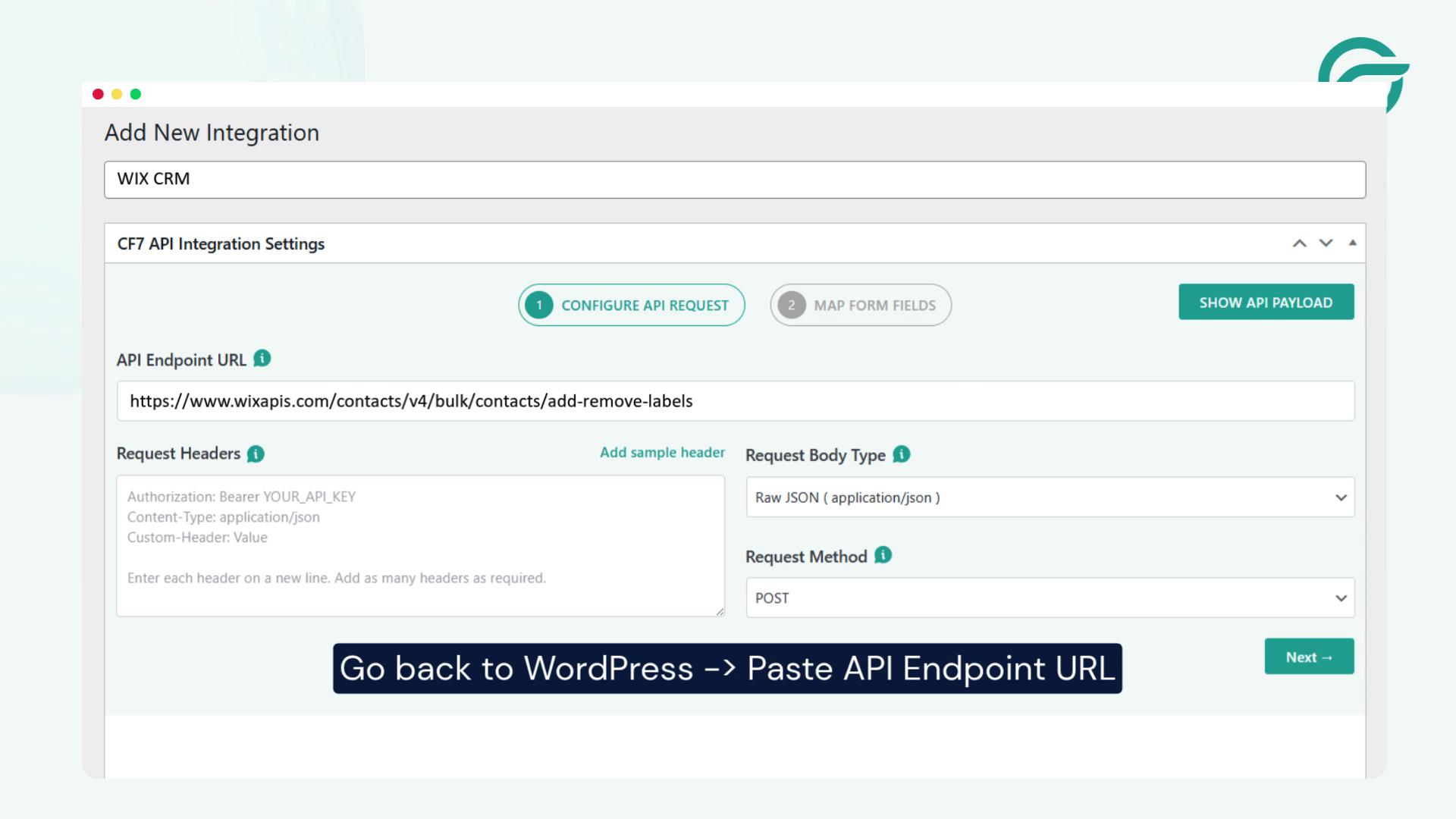
Task: Click the green maximize window dot
Action: [136, 94]
